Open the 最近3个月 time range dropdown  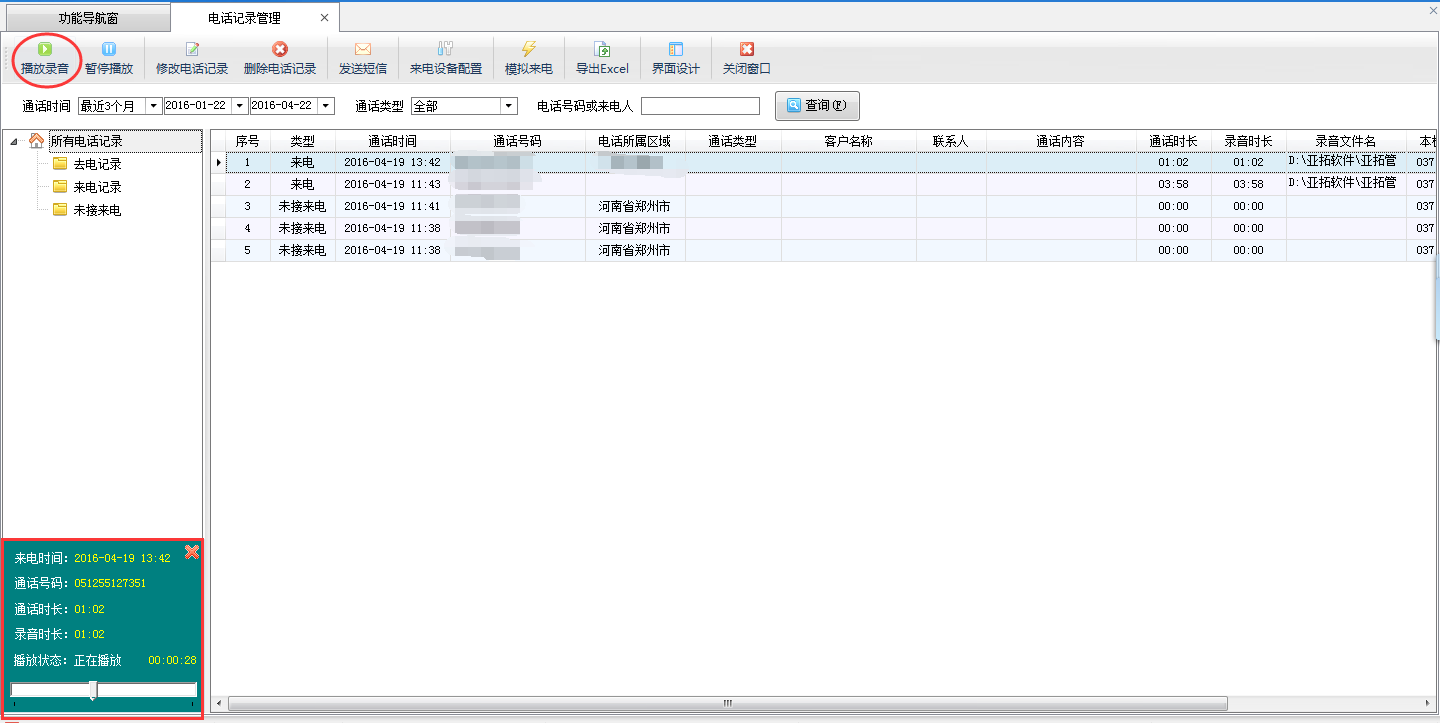click(154, 106)
